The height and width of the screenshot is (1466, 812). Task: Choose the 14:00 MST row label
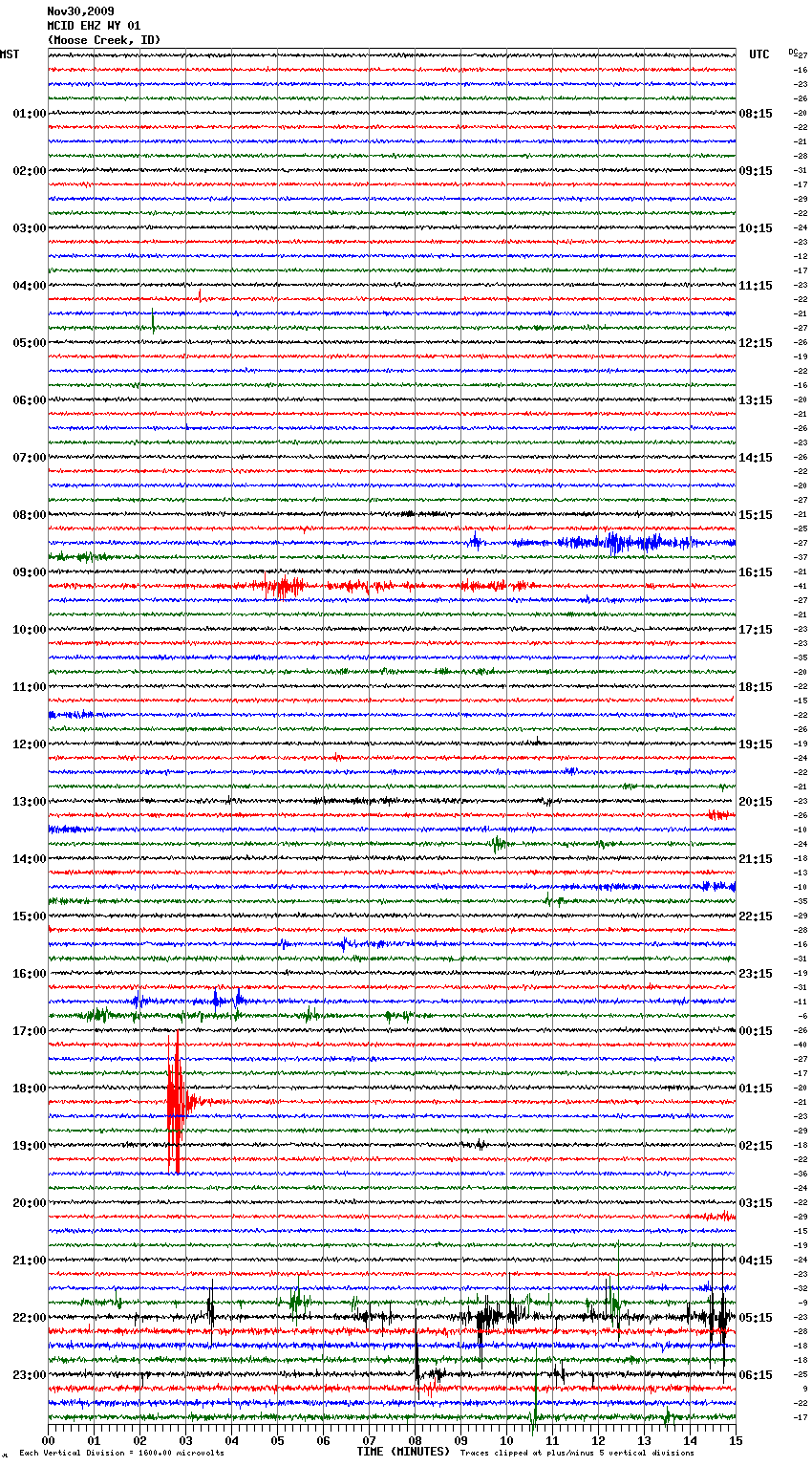[x=30, y=859]
